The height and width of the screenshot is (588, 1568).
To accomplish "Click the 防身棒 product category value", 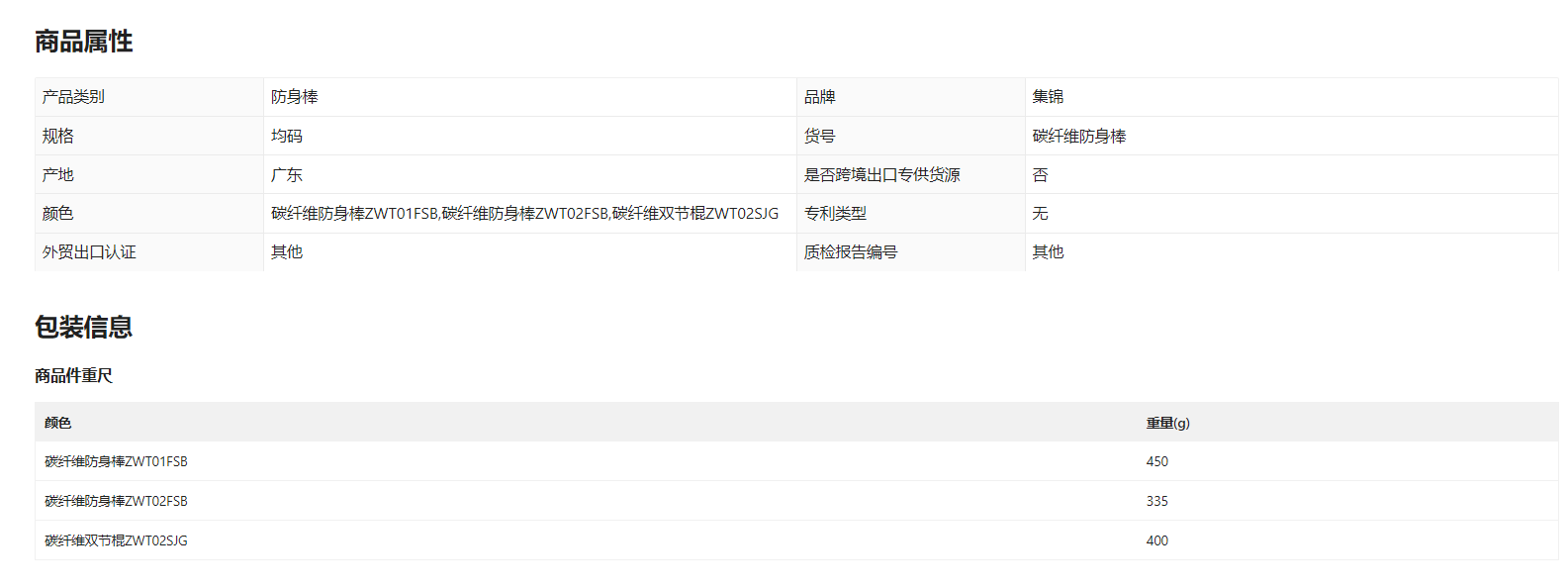I will (295, 97).
